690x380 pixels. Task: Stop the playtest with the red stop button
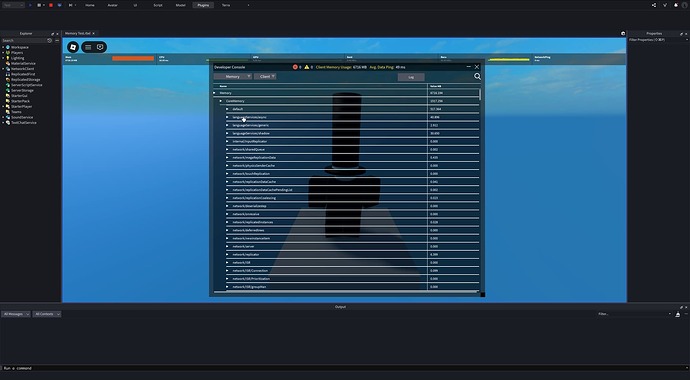pyautogui.click(x=51, y=5)
